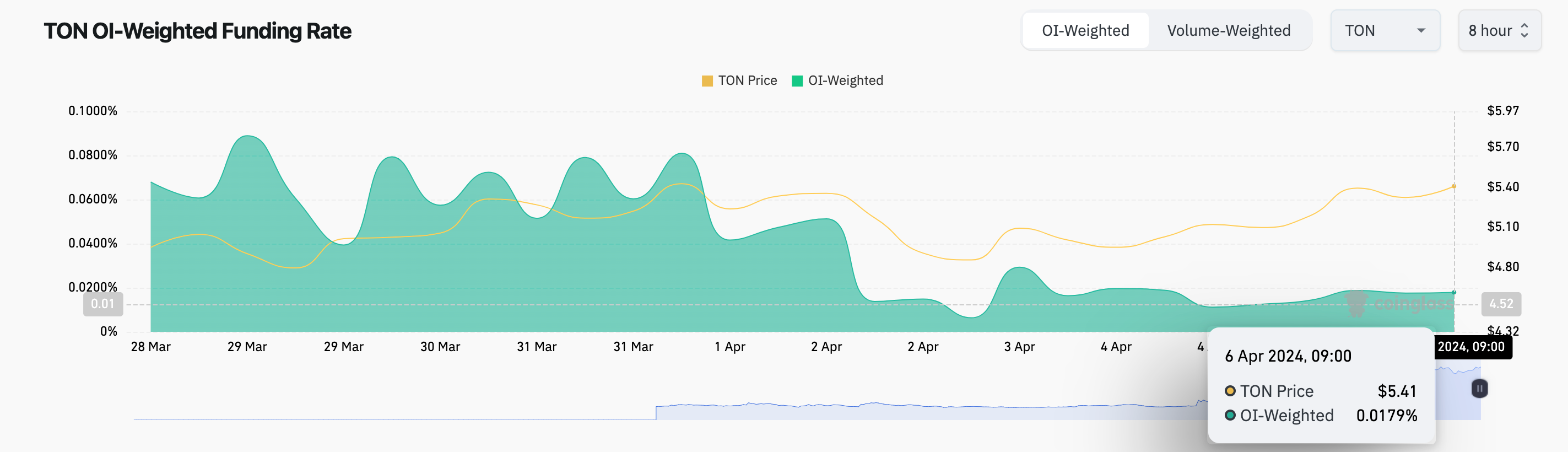This screenshot has width=1568, height=452.
Task: Click the $5.40 price axis label
Action: [x=1503, y=187]
